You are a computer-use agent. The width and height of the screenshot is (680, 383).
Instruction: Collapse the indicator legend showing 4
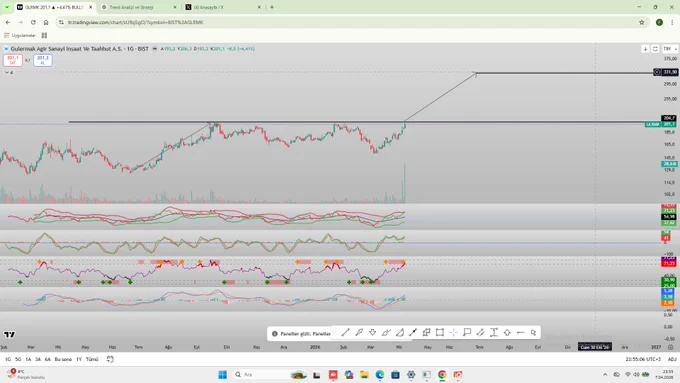(9, 72)
